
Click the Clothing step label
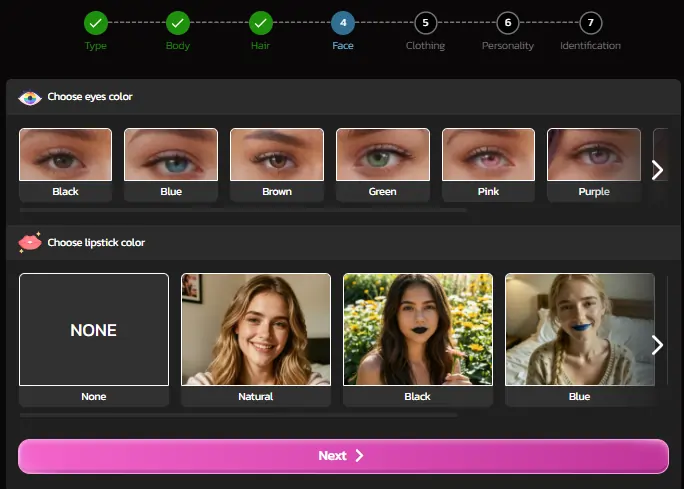click(425, 46)
